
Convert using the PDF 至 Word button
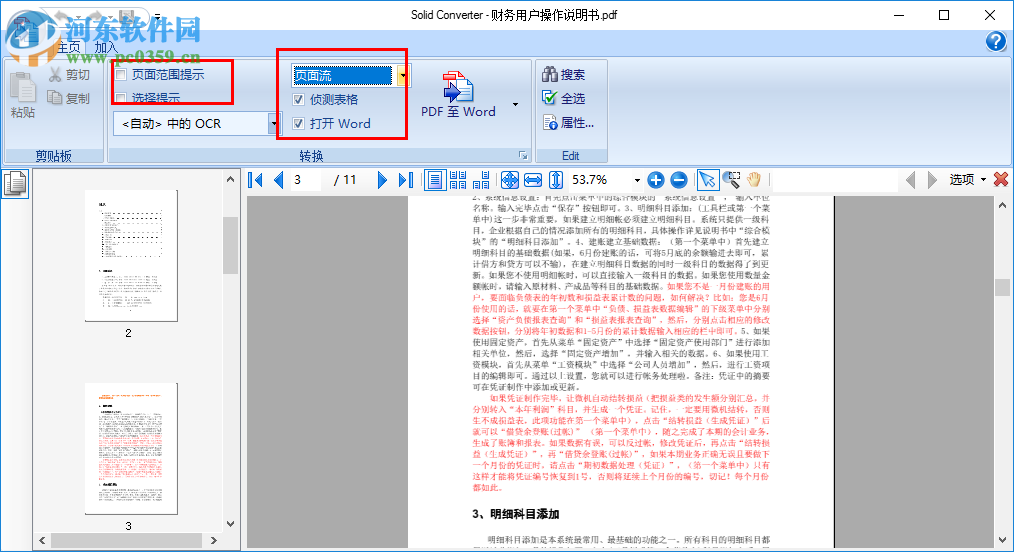coord(458,95)
